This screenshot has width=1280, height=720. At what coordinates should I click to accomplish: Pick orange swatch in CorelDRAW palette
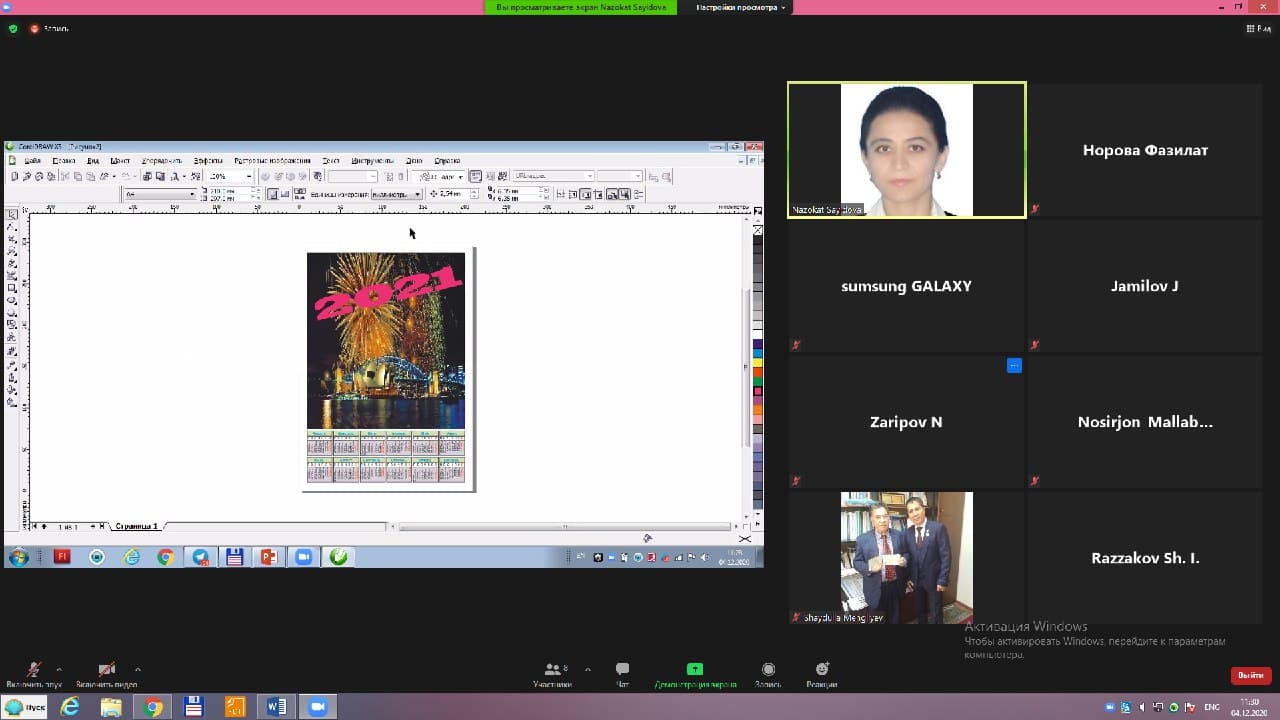point(758,409)
